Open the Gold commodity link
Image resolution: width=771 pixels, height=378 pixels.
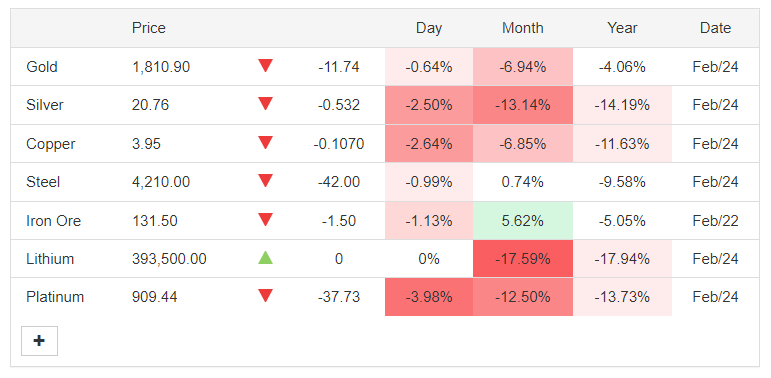click(42, 66)
